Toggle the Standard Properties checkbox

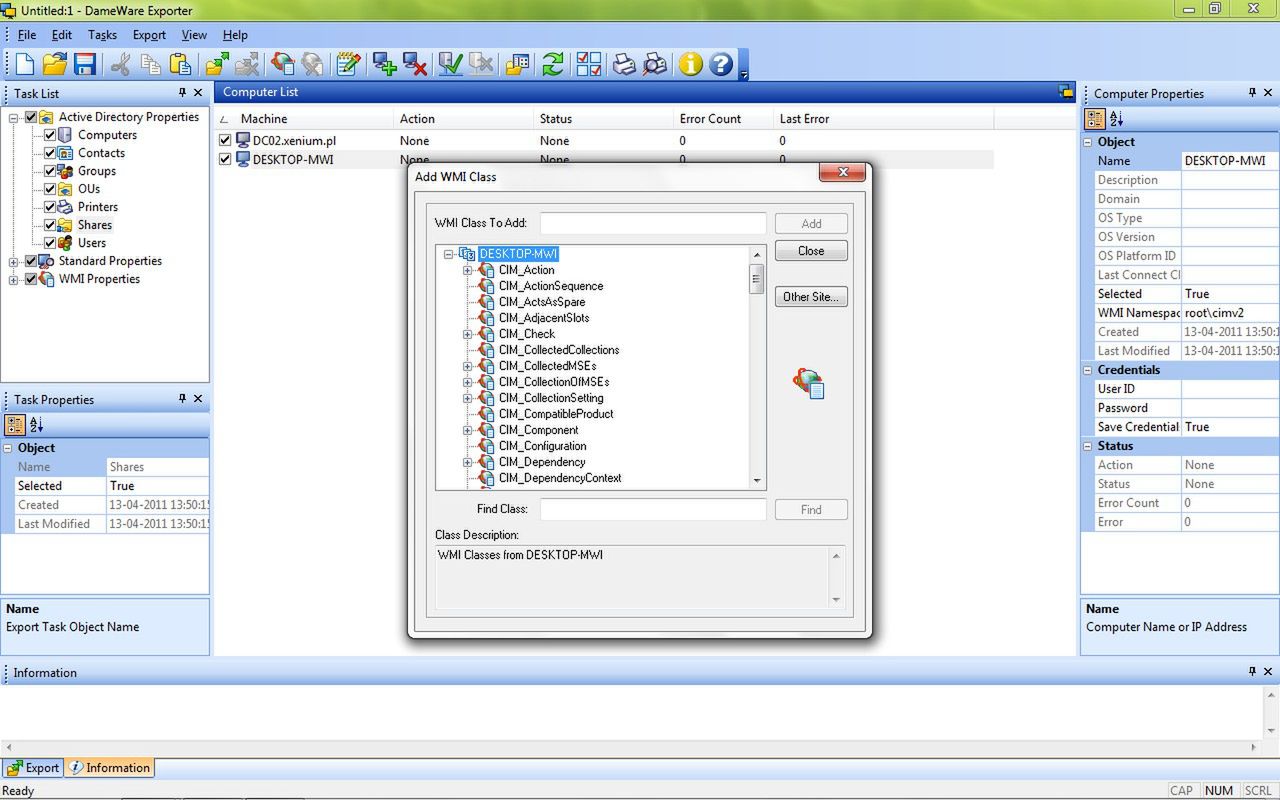point(31,261)
